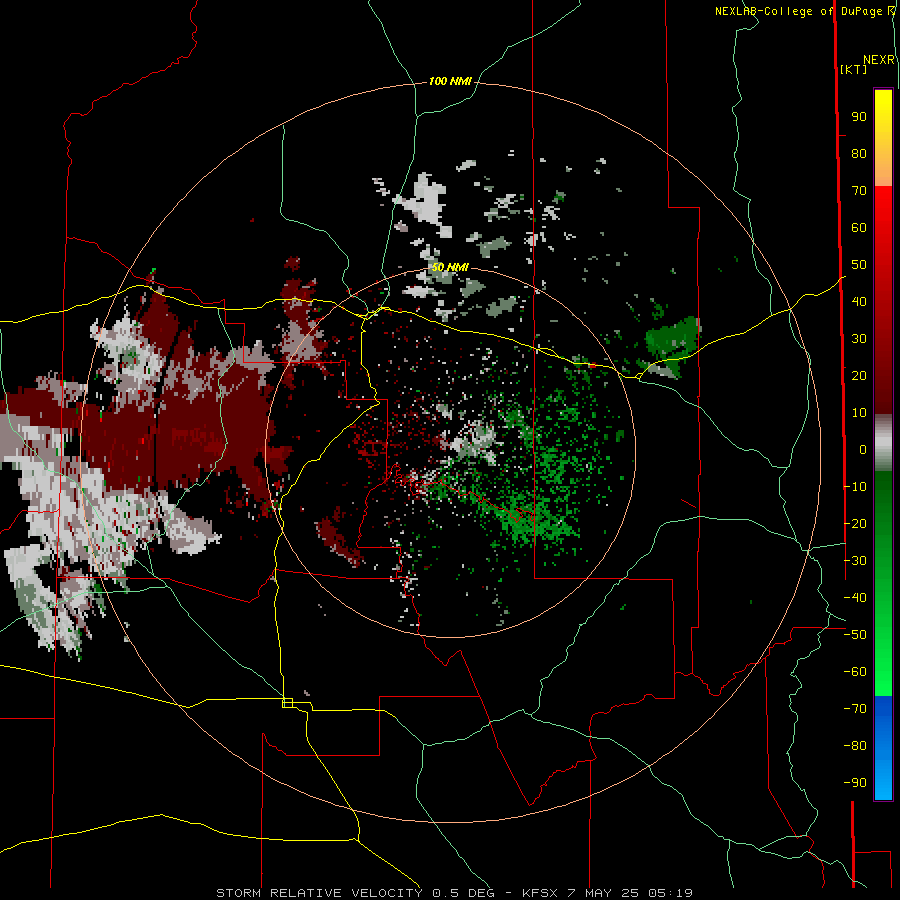The width and height of the screenshot is (900, 900).
Task: Click the Storm Relative Velocity caption text
Action: pos(455,893)
